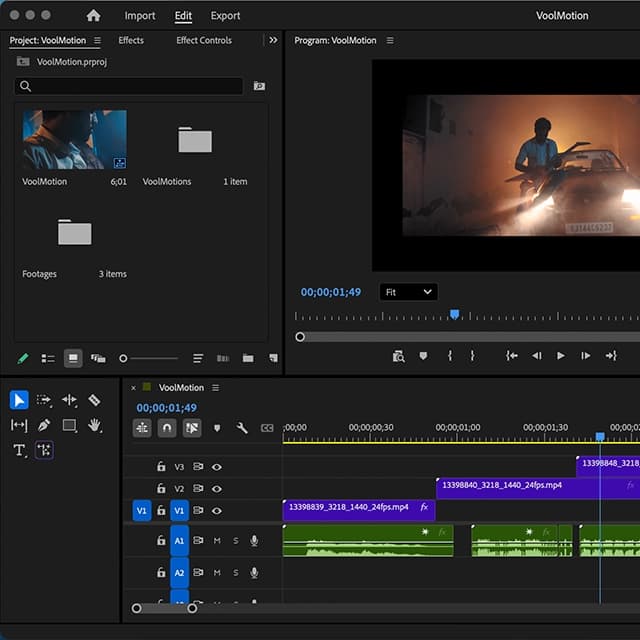This screenshot has height=640, width=640.
Task: Toggle Snap in Timeline magnet
Action: coord(167,428)
